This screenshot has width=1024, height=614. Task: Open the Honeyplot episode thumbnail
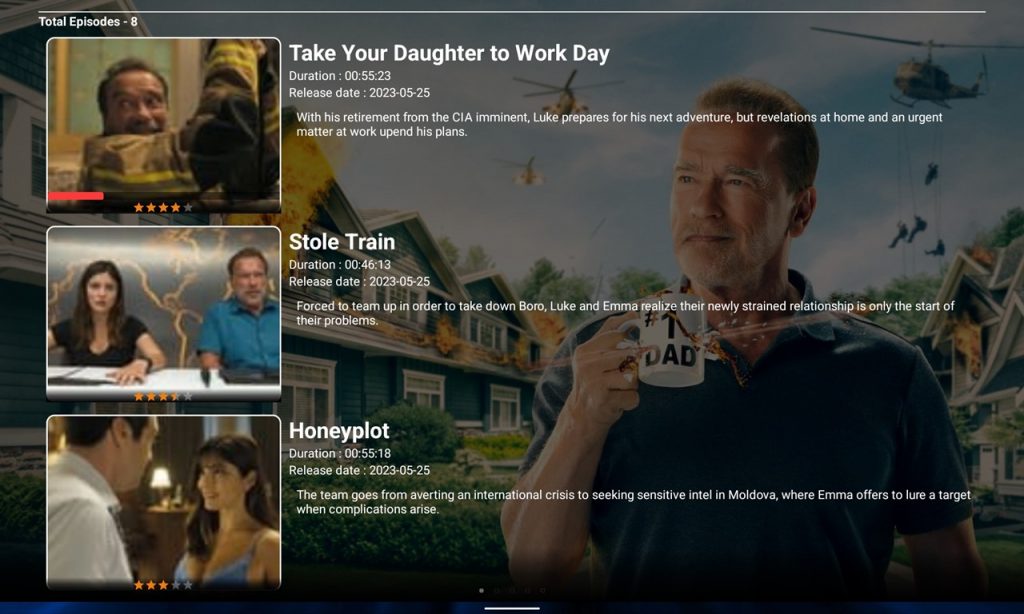(x=163, y=497)
